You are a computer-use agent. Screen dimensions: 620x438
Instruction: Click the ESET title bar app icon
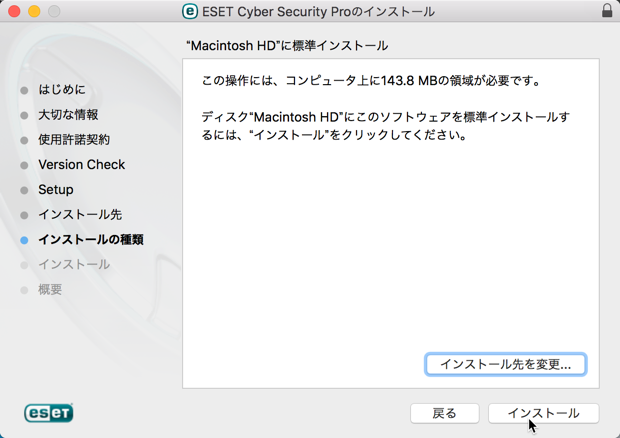coord(190,11)
